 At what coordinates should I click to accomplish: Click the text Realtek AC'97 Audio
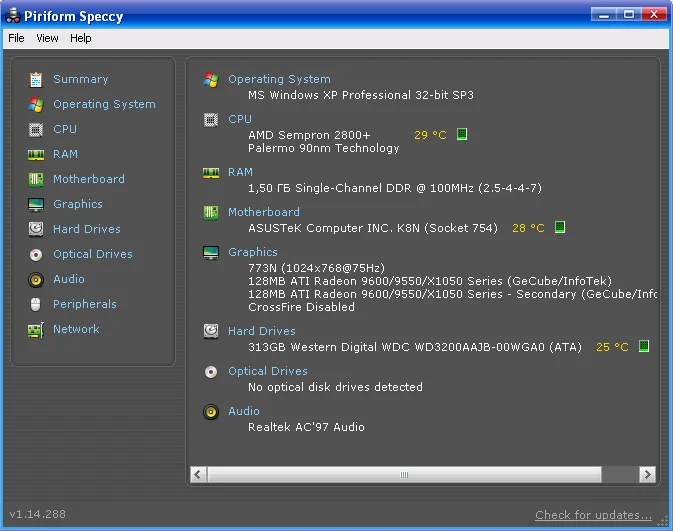pyautogui.click(x=306, y=427)
